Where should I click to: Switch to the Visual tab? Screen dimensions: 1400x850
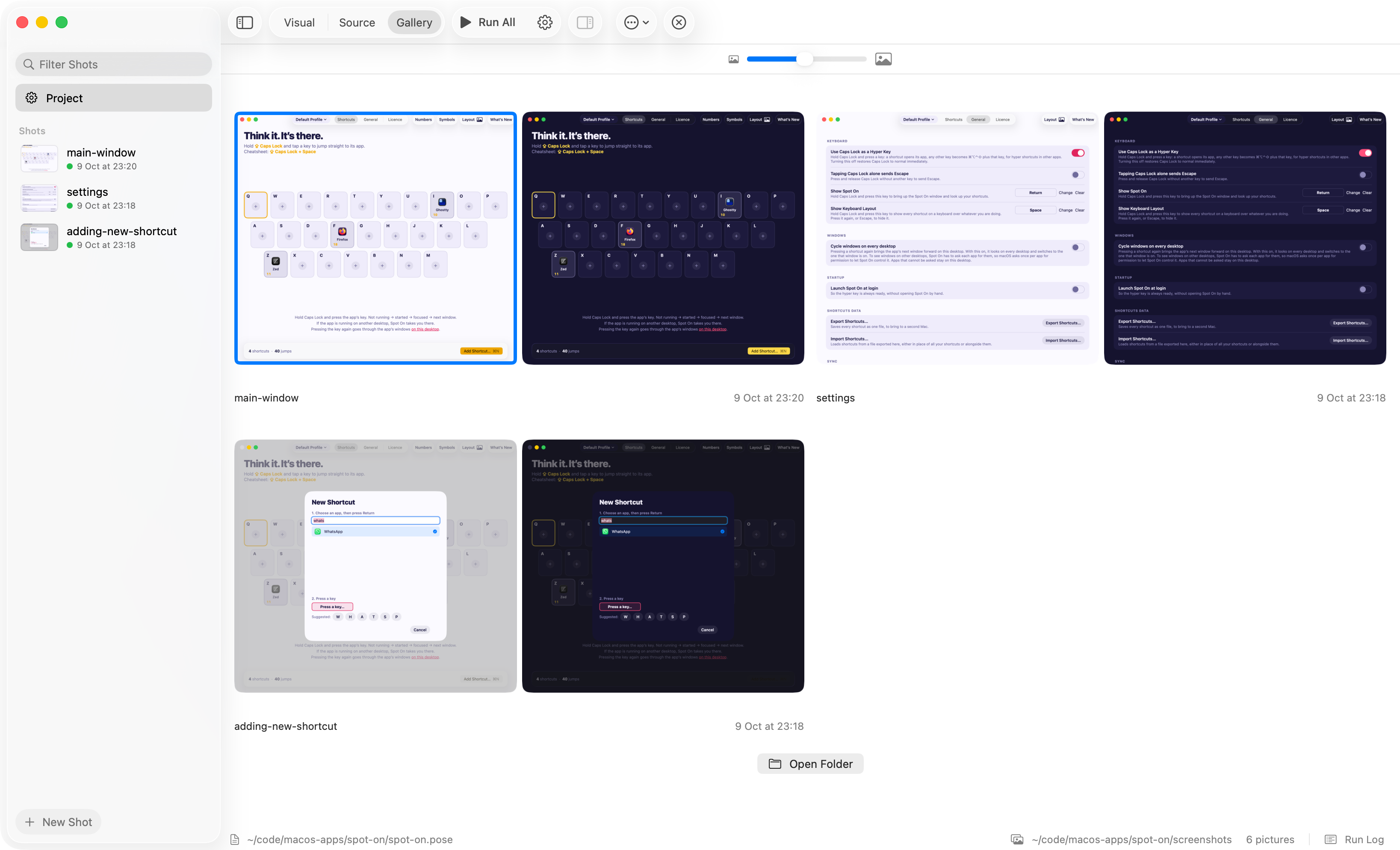[299, 22]
